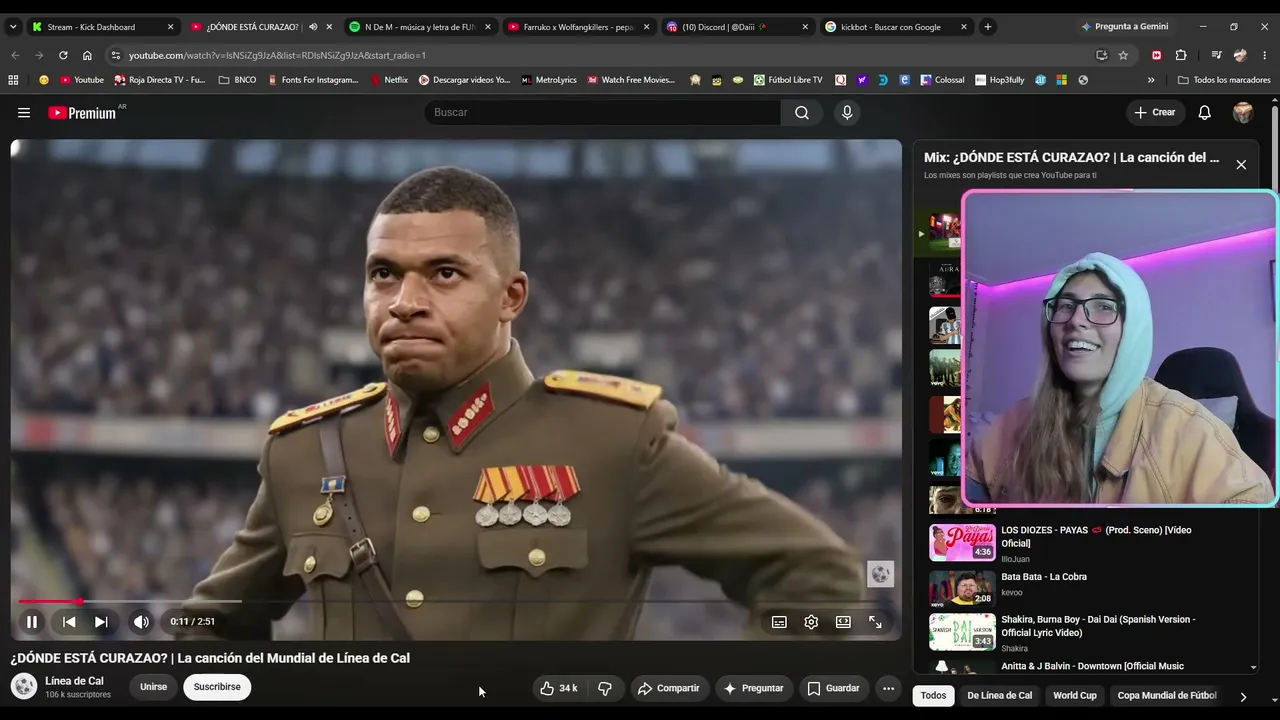The image size is (1280, 720).
Task: Switch to Farruko x Wolfangkillers tab
Action: (x=579, y=27)
